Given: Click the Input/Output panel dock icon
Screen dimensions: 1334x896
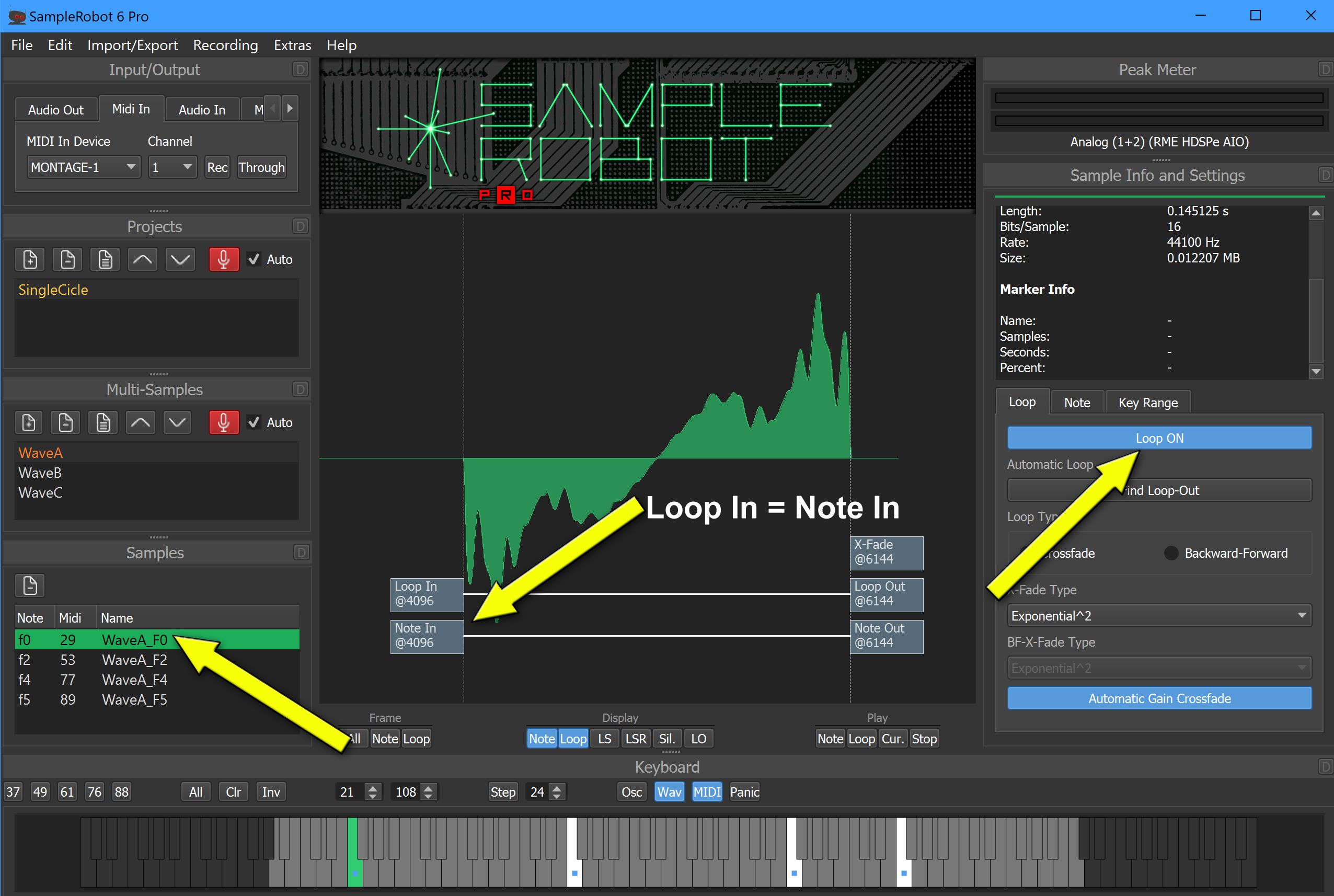Looking at the screenshot, I should tap(300, 70).
